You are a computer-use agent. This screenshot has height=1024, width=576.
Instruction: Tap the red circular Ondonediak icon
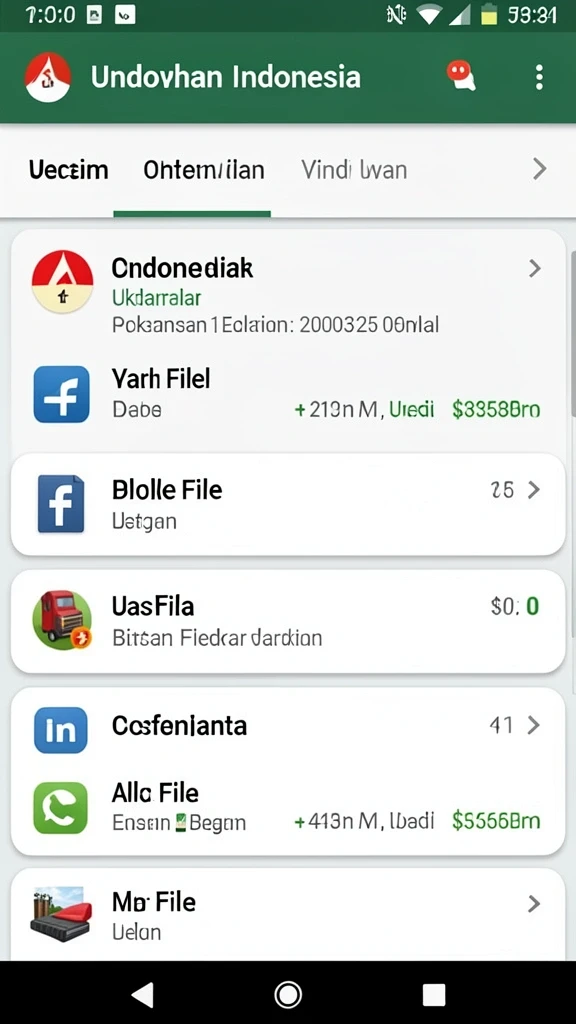[x=62, y=281]
